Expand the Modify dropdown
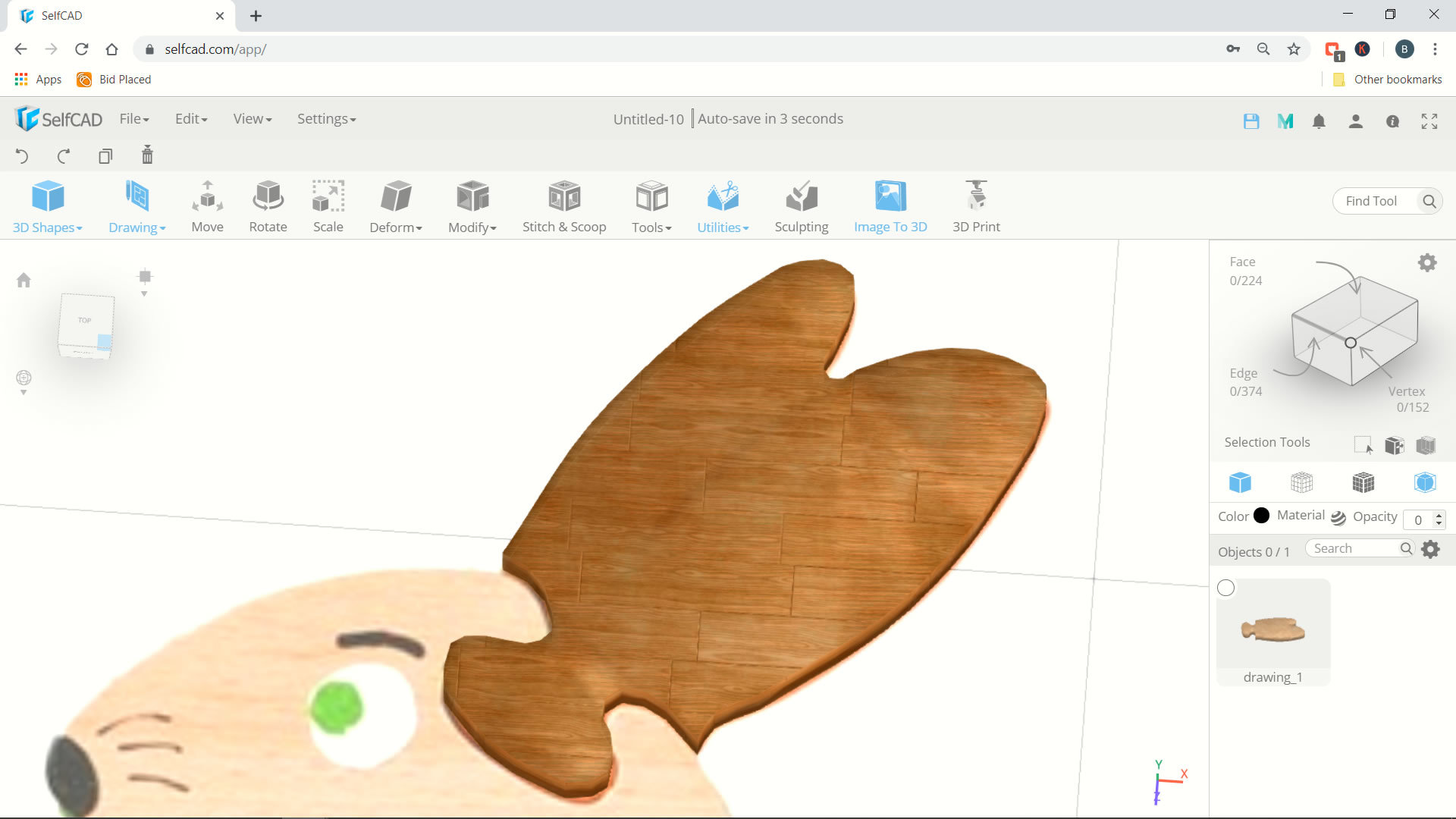 (x=472, y=207)
